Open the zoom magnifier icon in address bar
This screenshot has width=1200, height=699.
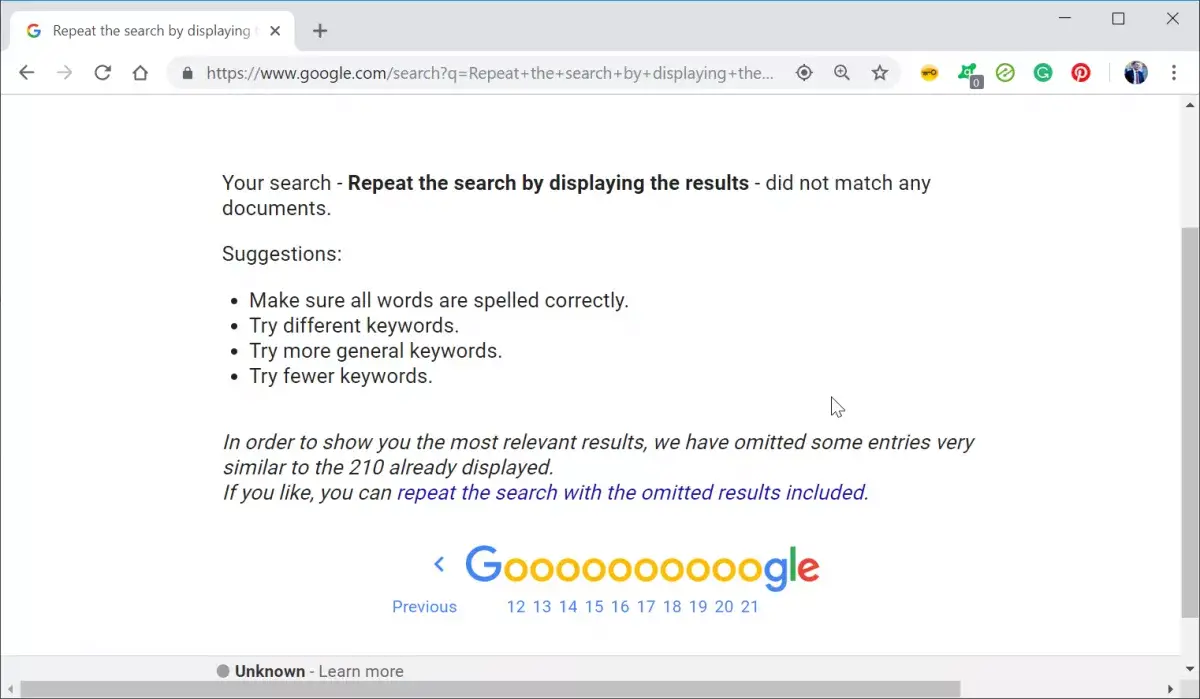point(842,73)
